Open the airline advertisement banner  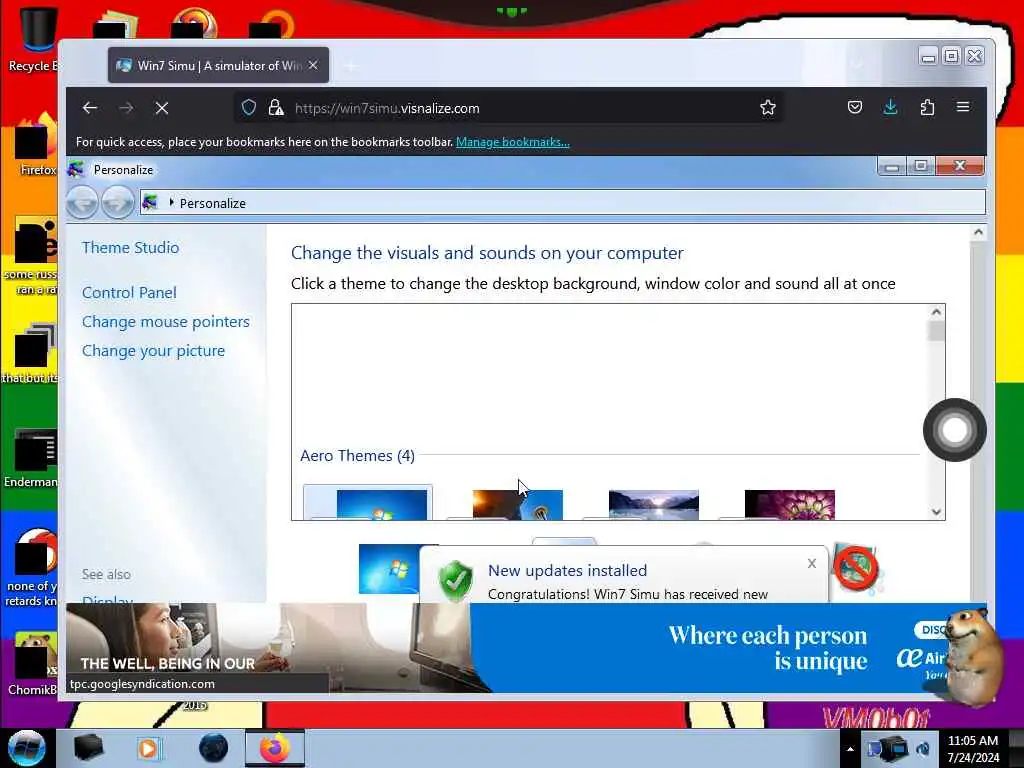click(526, 647)
